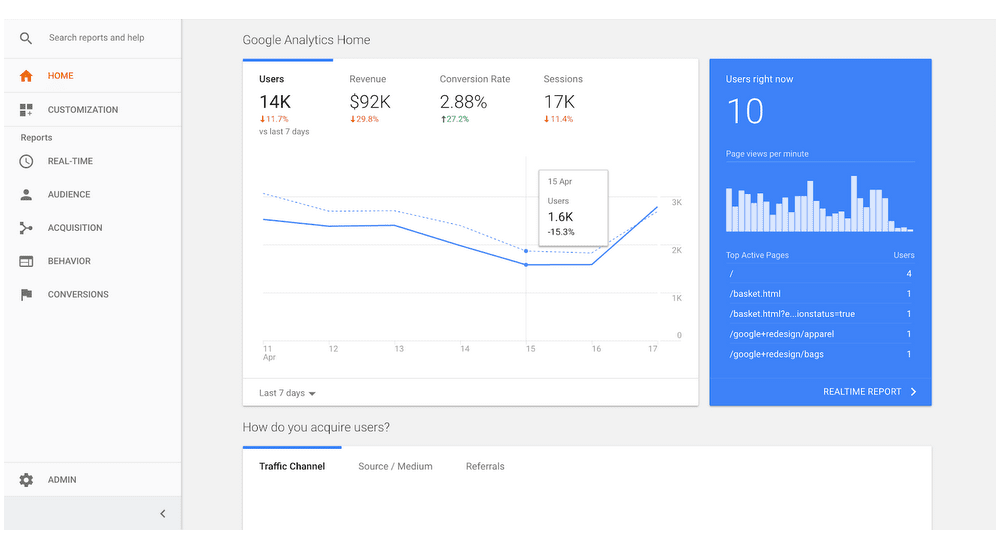Screen dimensions: 1000x550
Task: Click the 11.7% users decrease indicator
Action: pos(274,119)
